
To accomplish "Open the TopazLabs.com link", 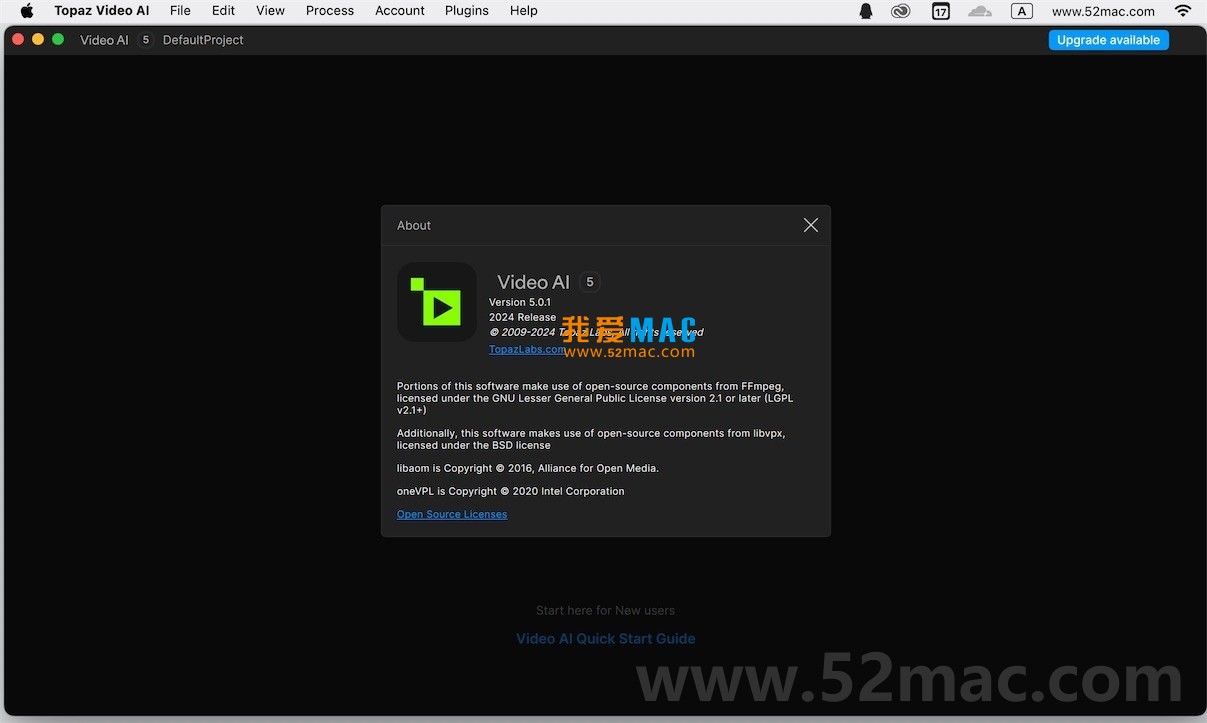I will [x=526, y=349].
